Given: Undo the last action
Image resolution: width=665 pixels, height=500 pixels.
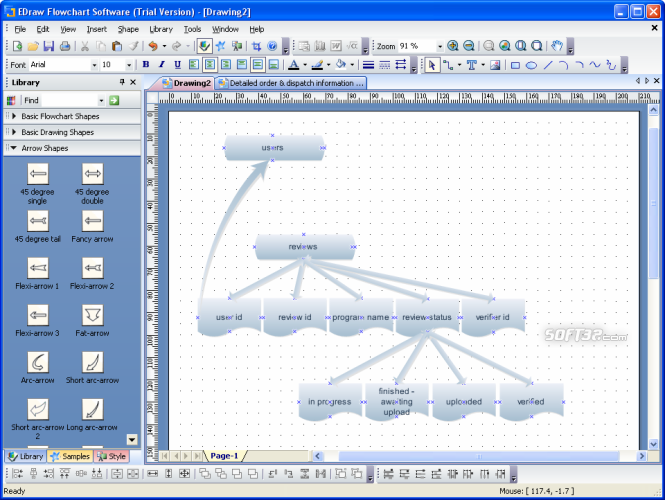Looking at the screenshot, I should tap(153, 46).
